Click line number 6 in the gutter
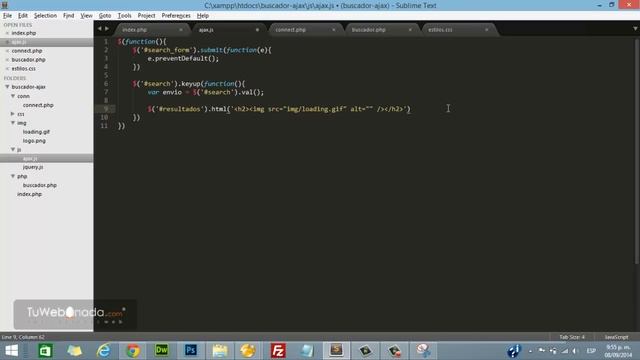 [106, 84]
